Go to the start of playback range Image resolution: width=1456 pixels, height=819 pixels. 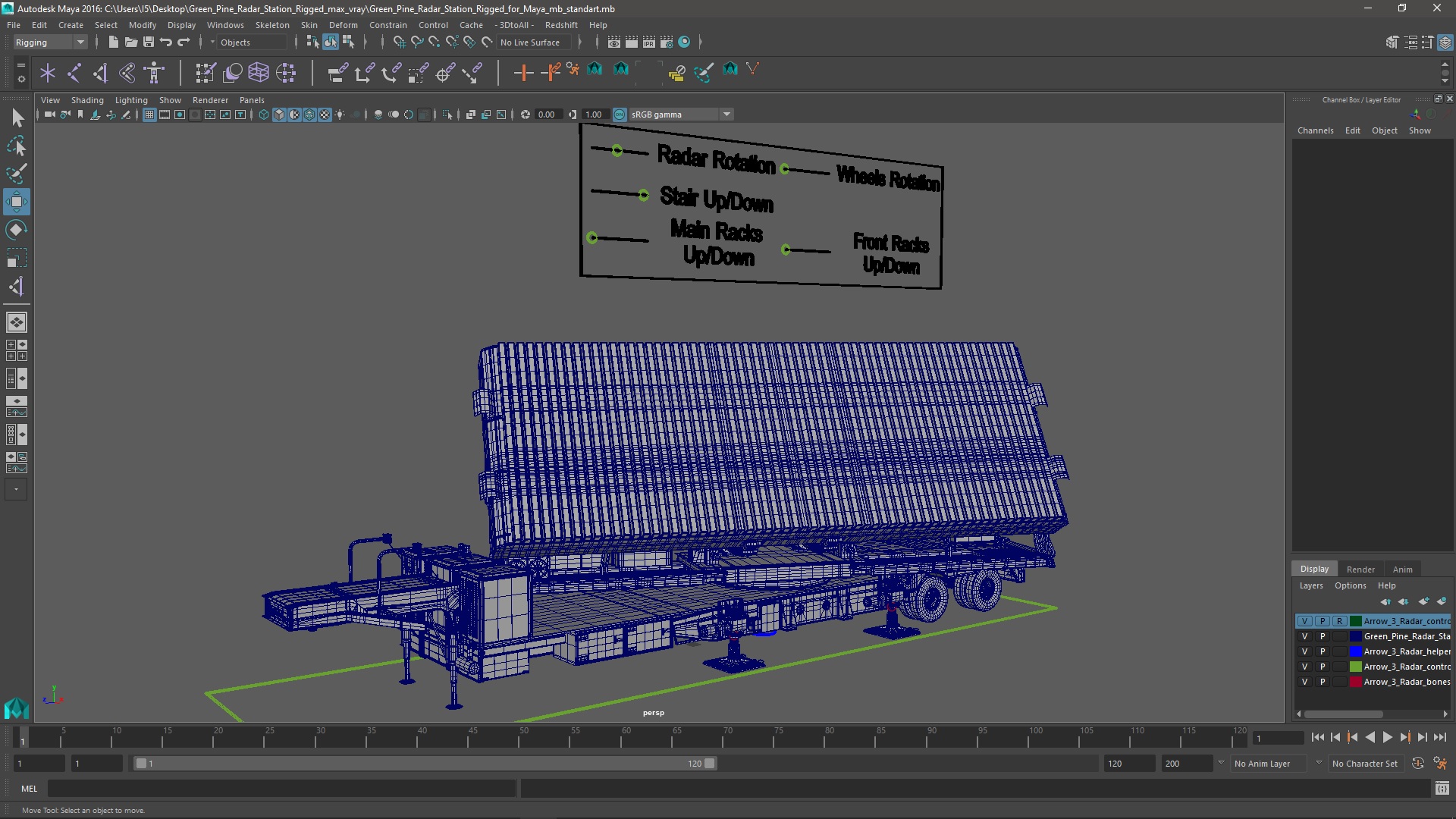(1317, 737)
